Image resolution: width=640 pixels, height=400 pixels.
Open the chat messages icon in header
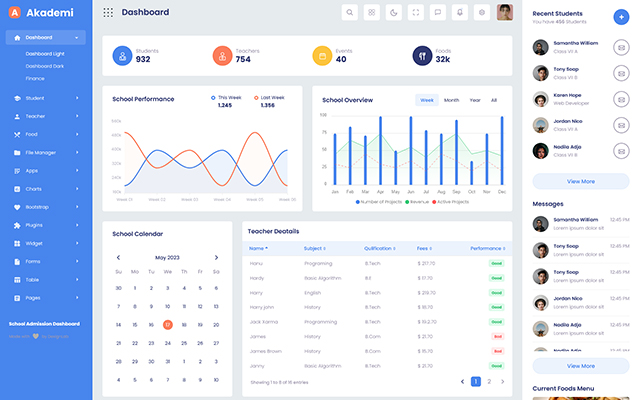point(437,13)
